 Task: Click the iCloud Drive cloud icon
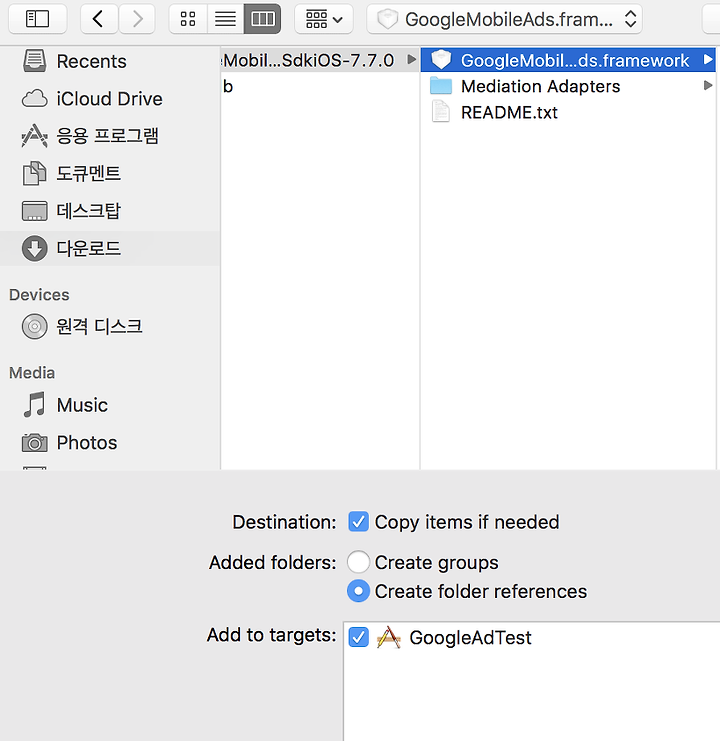click(x=34, y=99)
